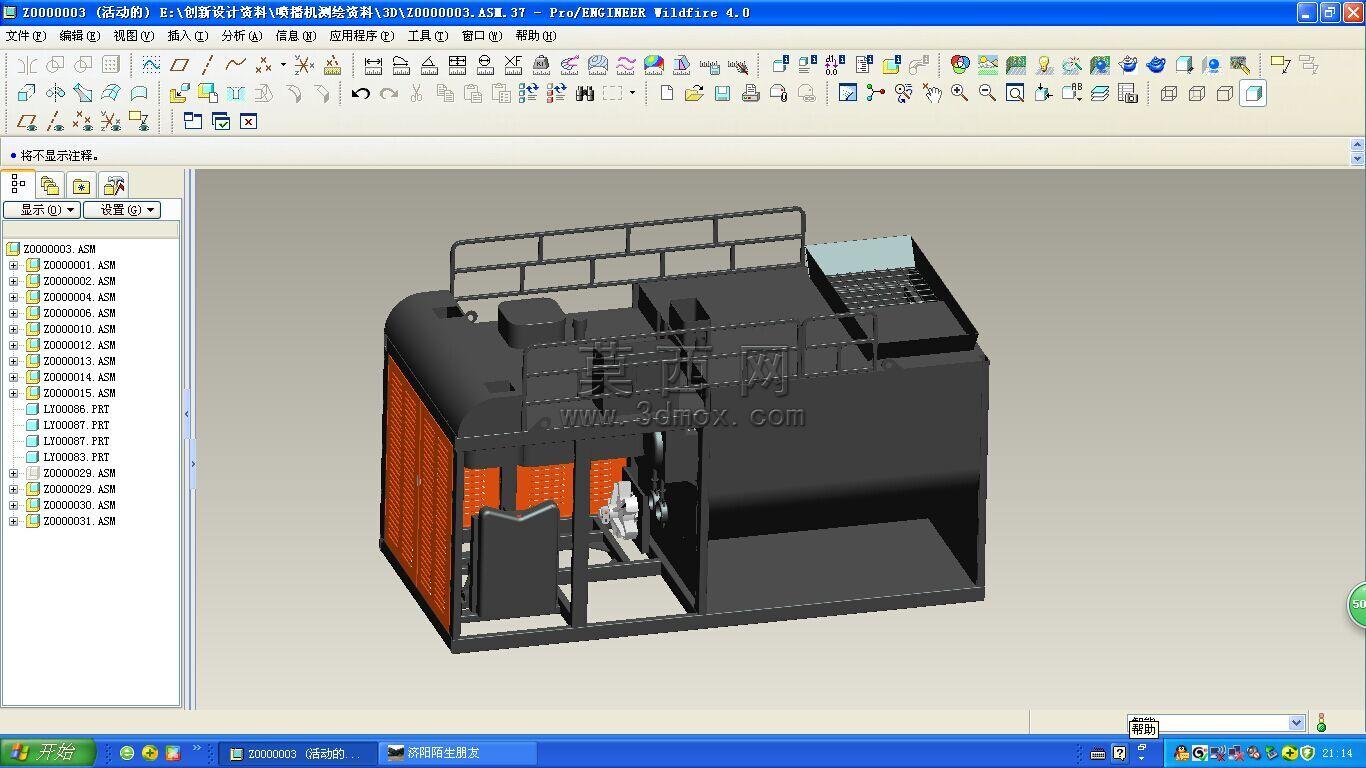Switch to hidden line display style
Screen dimensions: 1366x768
[1197, 93]
